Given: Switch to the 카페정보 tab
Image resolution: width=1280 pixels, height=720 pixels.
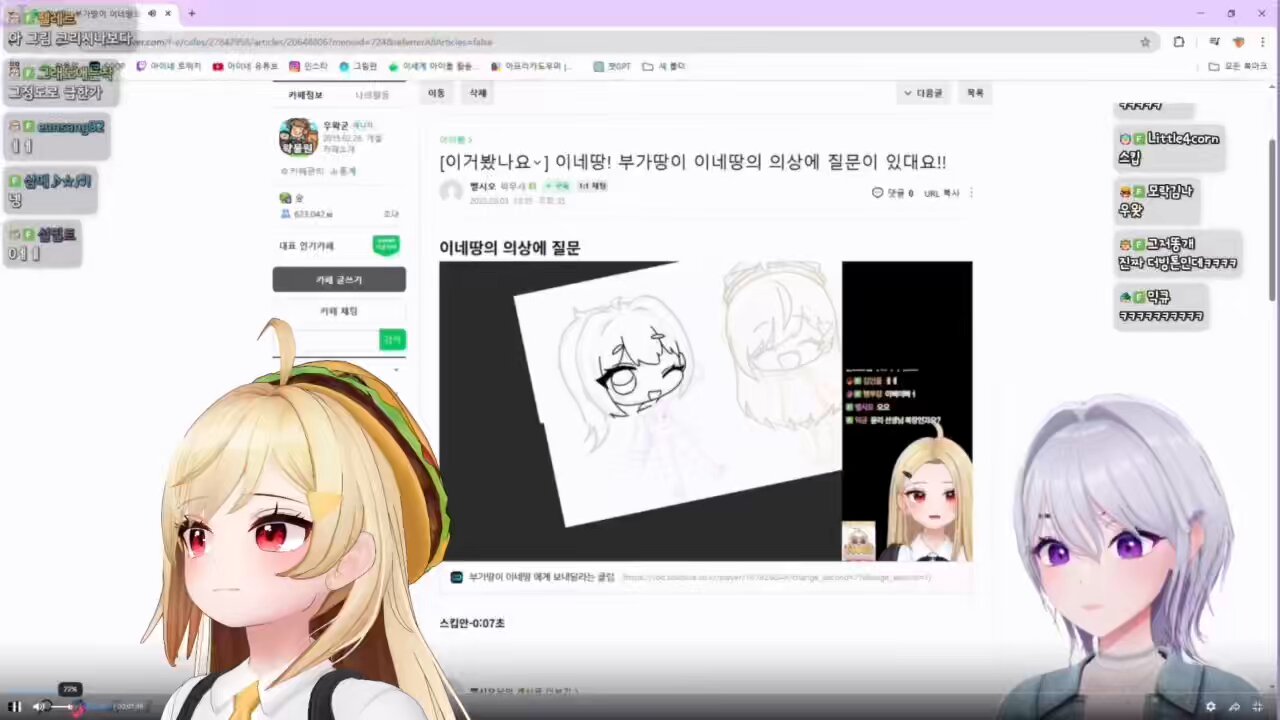Looking at the screenshot, I should point(305,95).
